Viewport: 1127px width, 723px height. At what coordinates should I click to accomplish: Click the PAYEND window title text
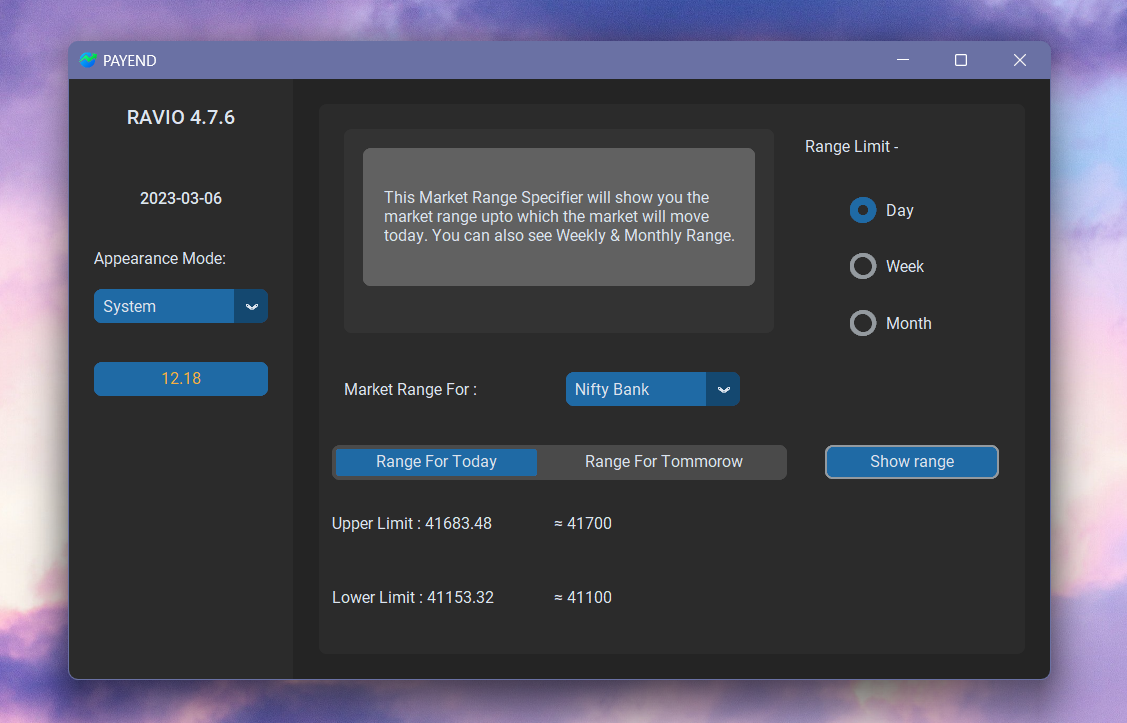(129, 60)
